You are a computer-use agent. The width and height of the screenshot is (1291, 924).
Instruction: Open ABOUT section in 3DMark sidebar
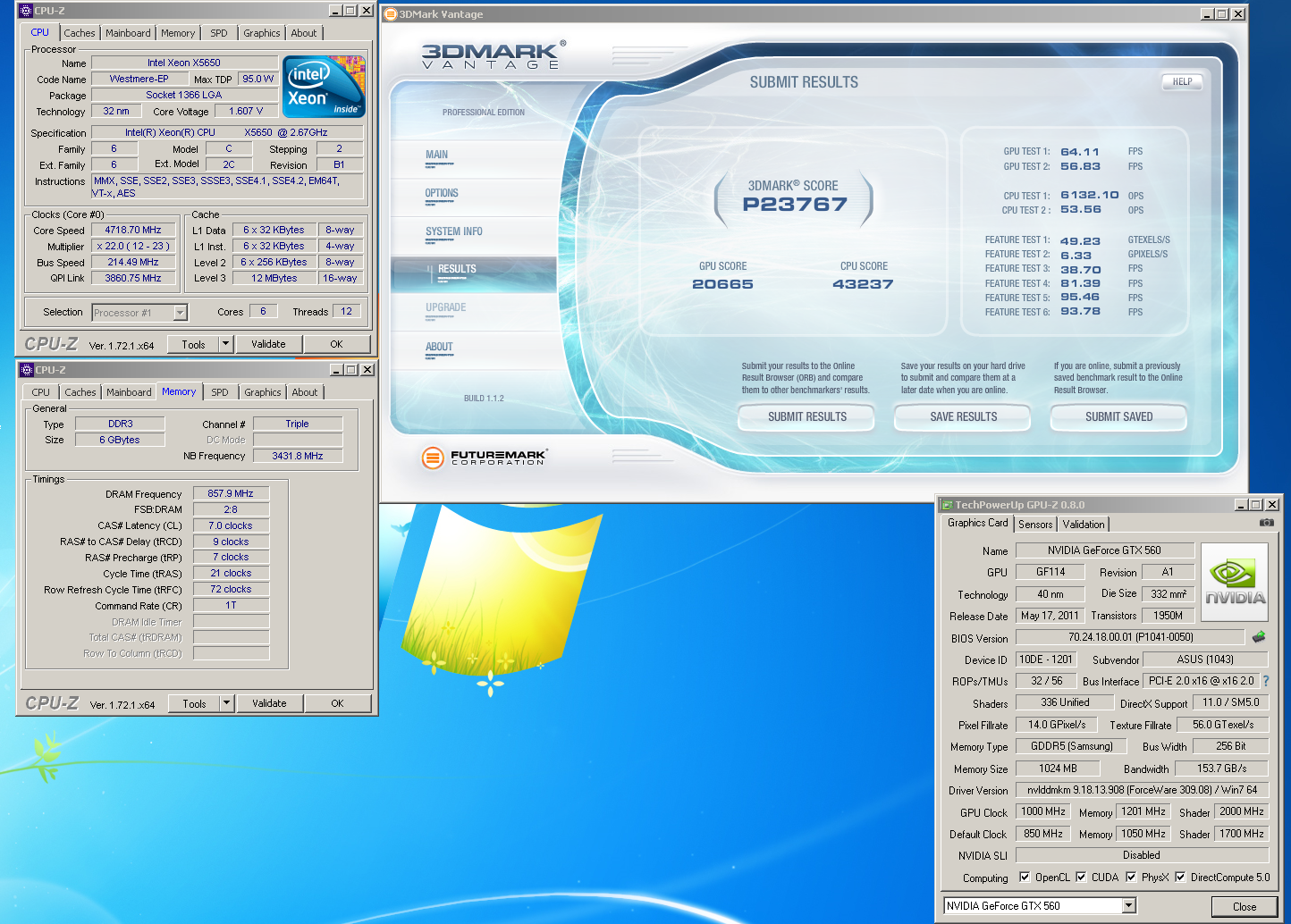click(439, 347)
